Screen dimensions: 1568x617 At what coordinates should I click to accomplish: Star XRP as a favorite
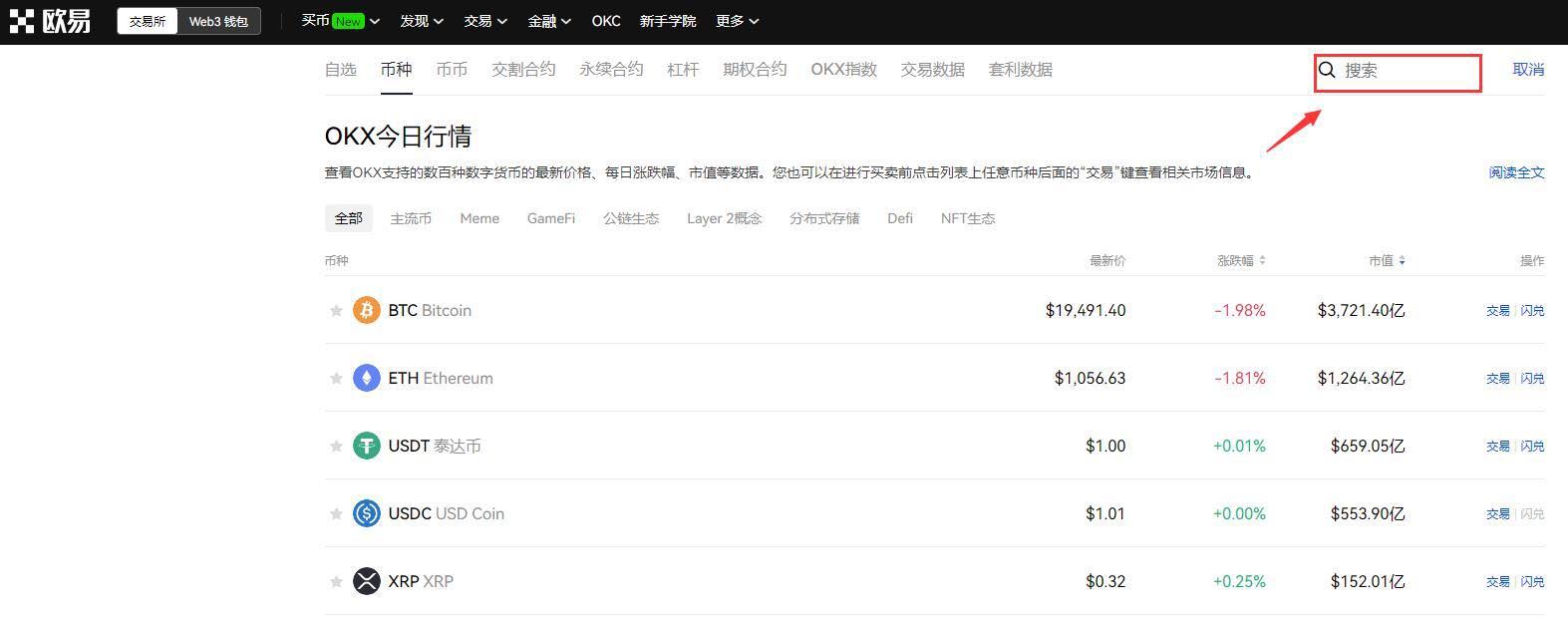pos(336,582)
